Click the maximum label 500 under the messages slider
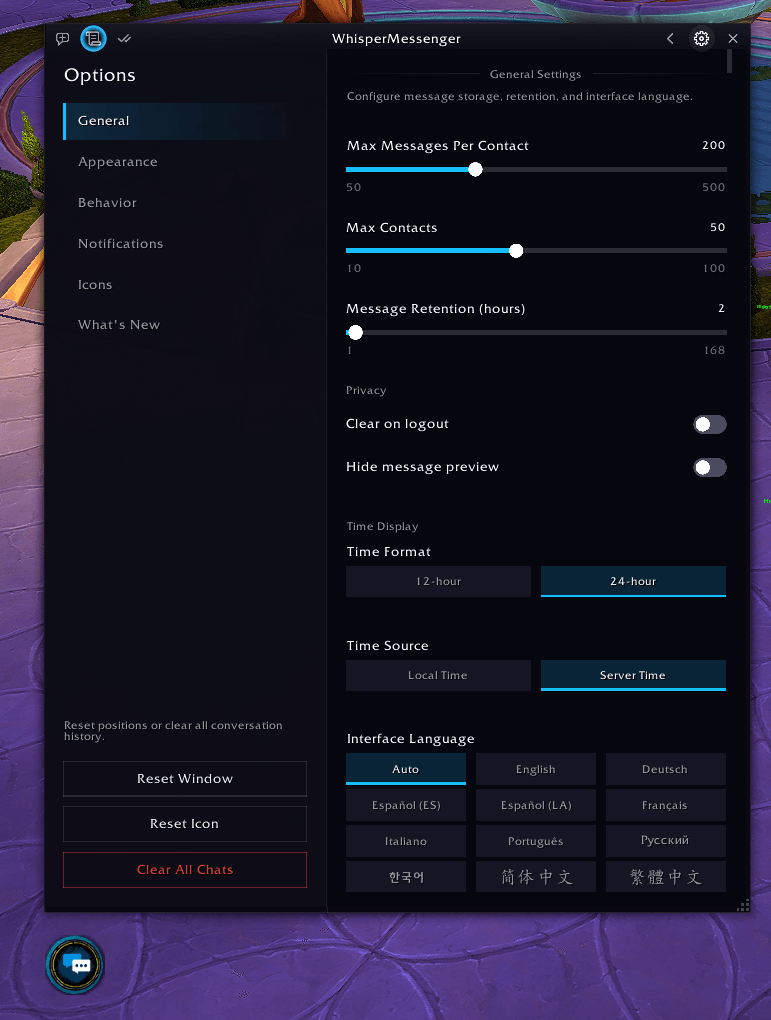The height and width of the screenshot is (1020, 771). point(714,187)
